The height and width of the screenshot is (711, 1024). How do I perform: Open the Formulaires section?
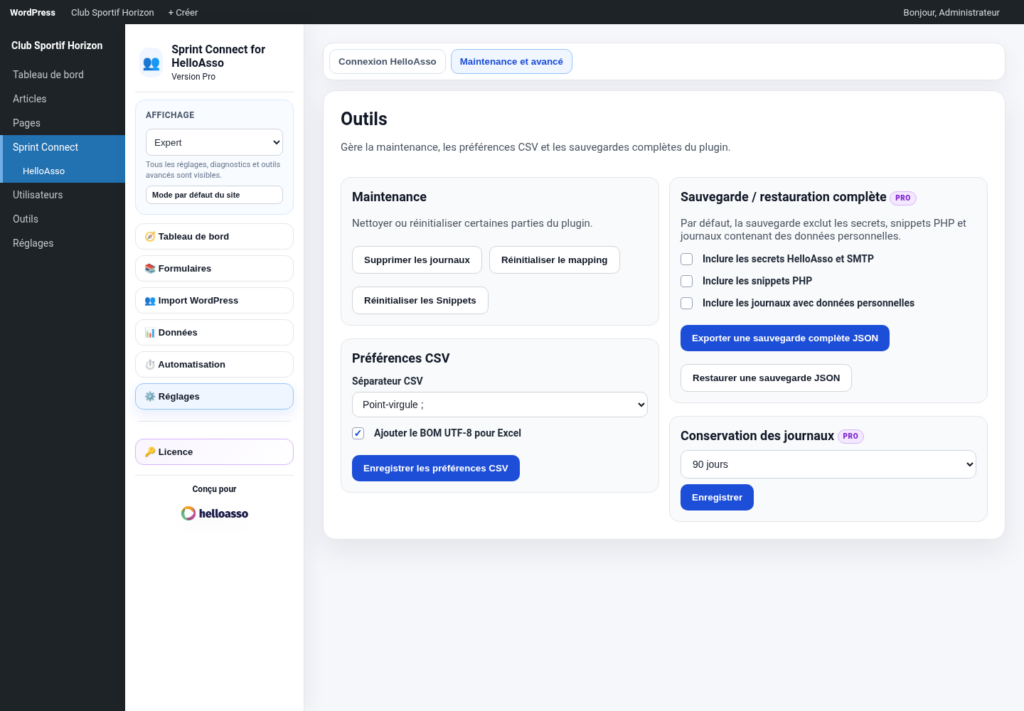[214, 268]
